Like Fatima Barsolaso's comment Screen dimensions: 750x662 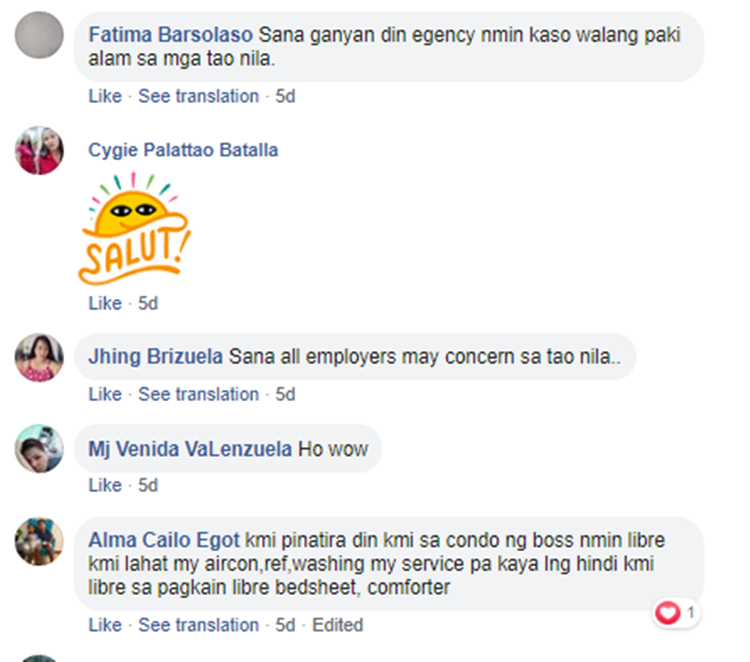tap(105, 96)
